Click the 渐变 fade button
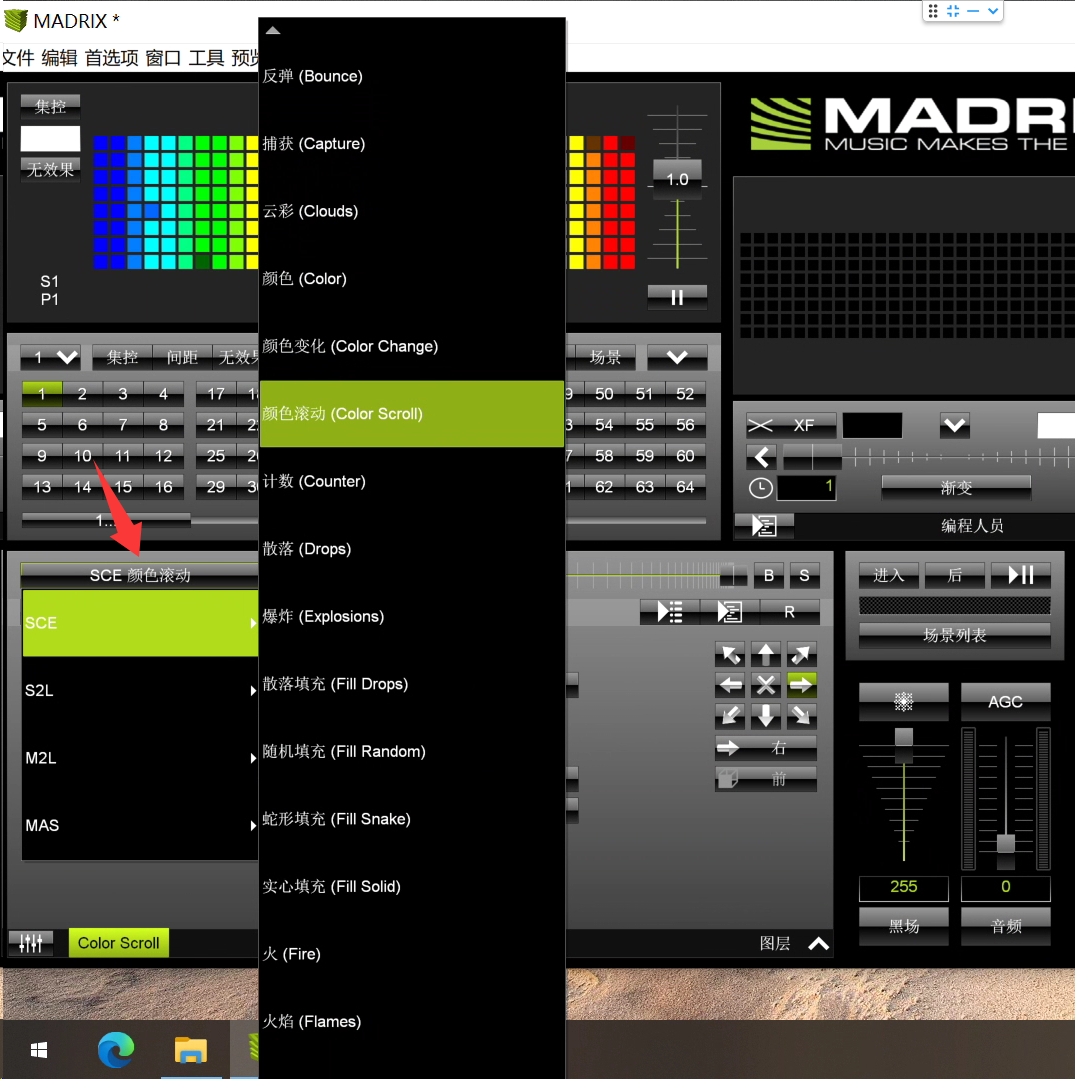This screenshot has height=1079, width=1075. point(956,488)
